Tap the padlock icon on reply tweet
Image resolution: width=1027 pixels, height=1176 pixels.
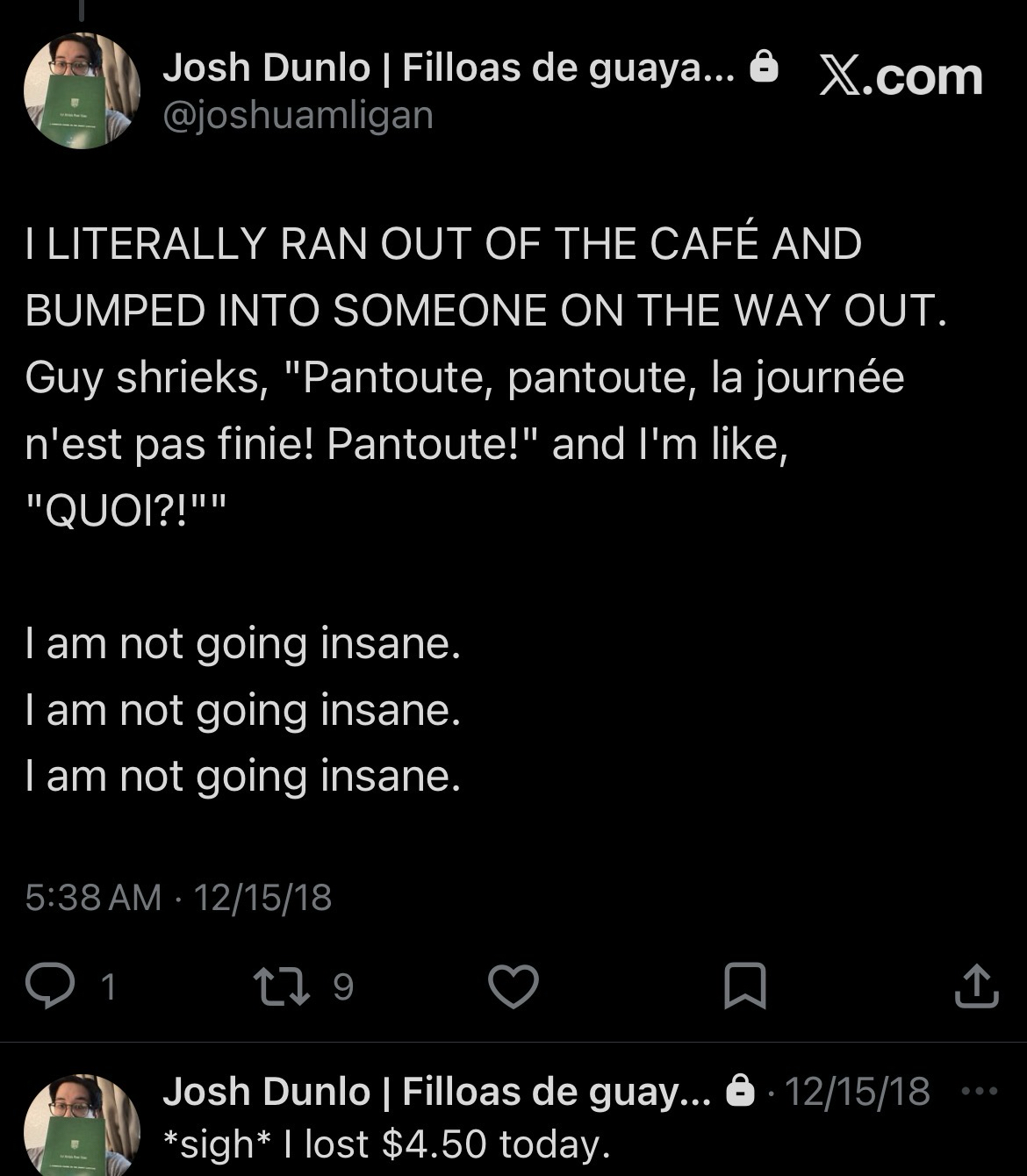[742, 1092]
